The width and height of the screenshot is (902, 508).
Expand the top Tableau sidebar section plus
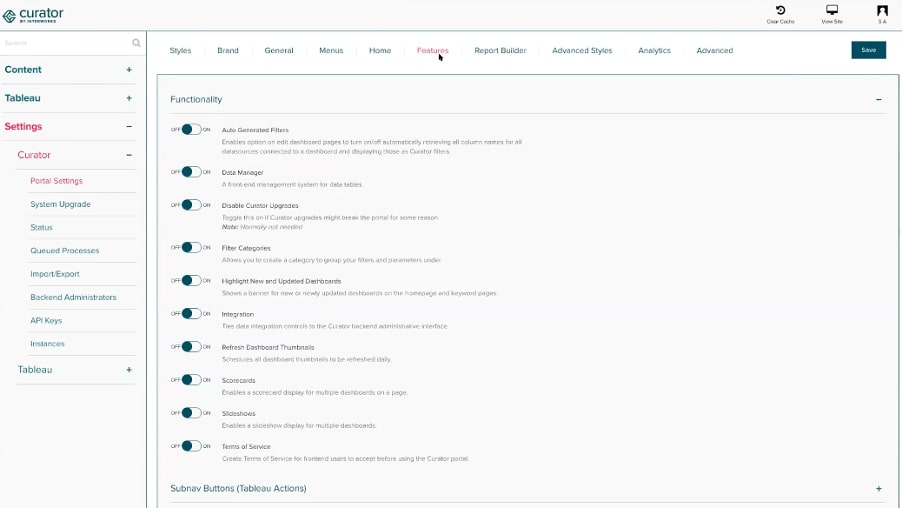[x=129, y=98]
